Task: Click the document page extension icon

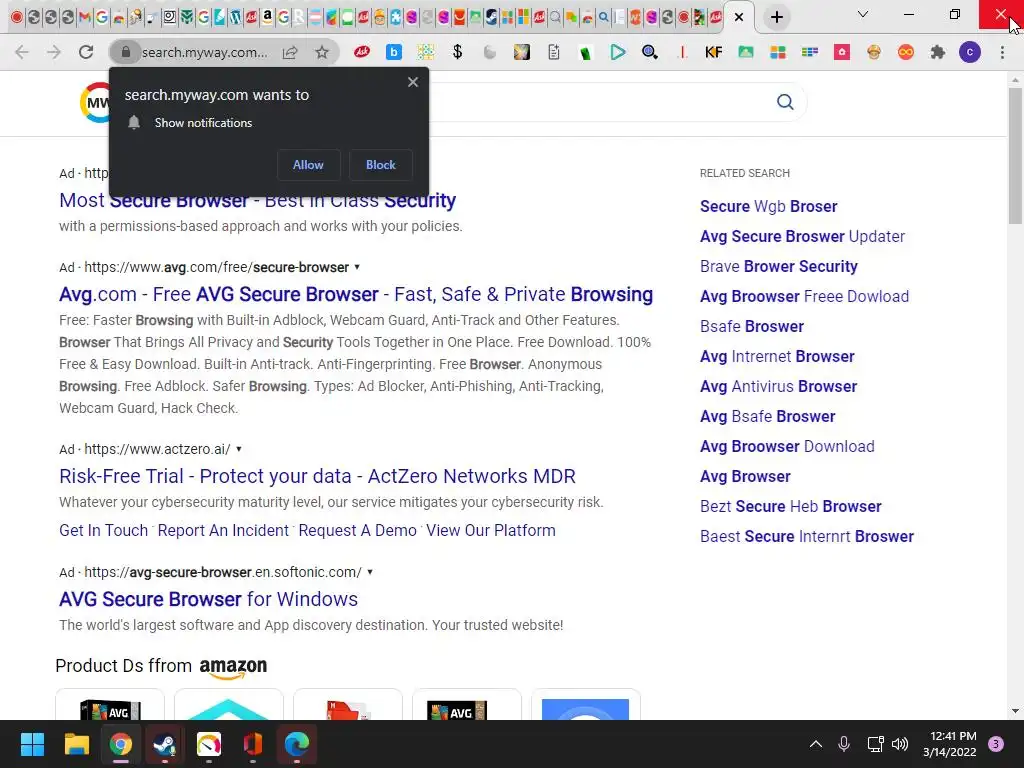Action: click(554, 52)
